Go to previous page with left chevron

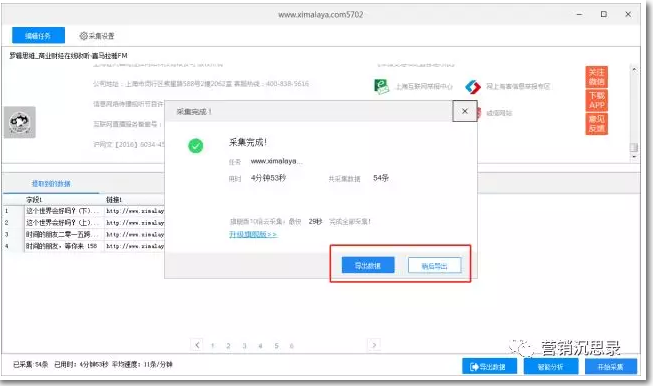(x=197, y=345)
